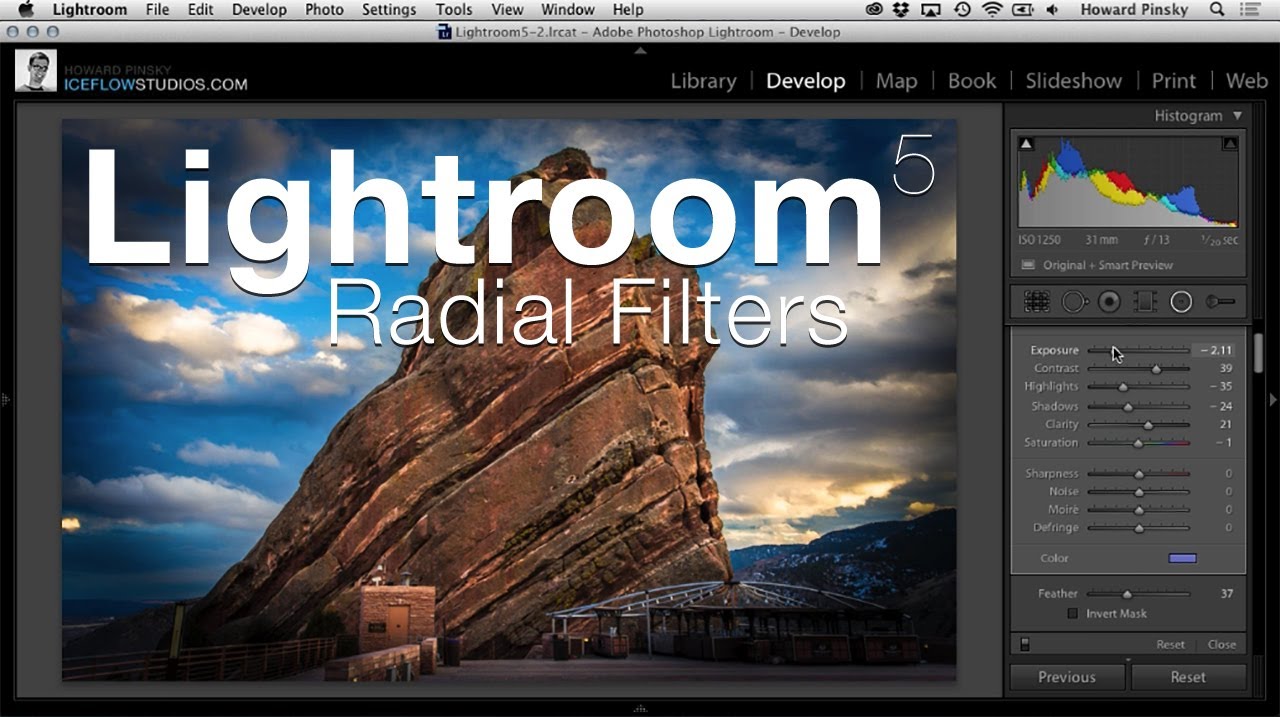1280x717 pixels.
Task: Open the Print module
Action: pos(1173,81)
